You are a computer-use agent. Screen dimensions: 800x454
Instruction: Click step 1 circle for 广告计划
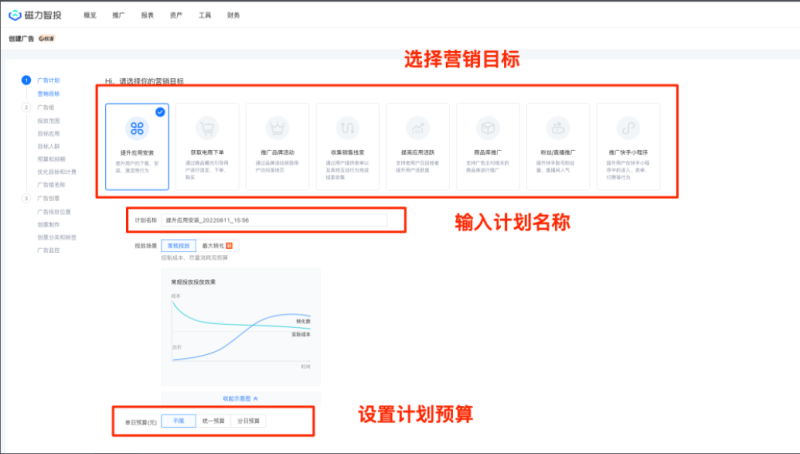(26, 80)
